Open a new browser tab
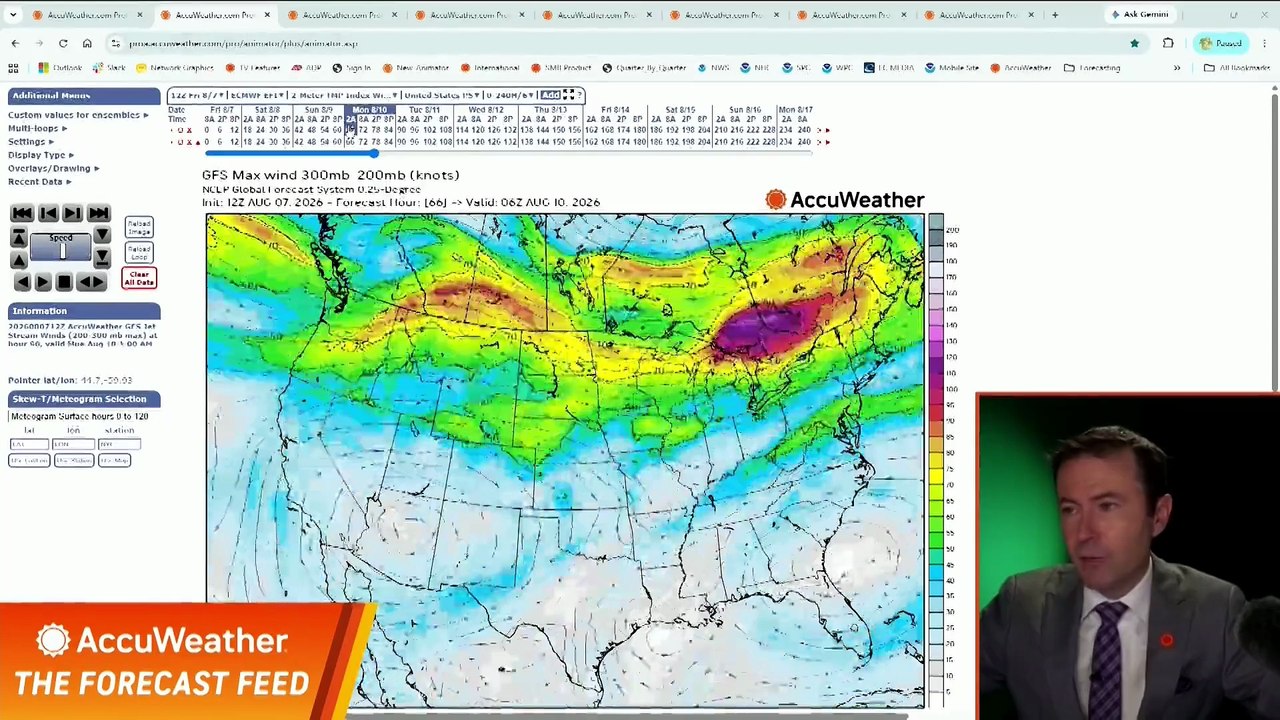This screenshot has height=720, width=1280. [x=1055, y=15]
